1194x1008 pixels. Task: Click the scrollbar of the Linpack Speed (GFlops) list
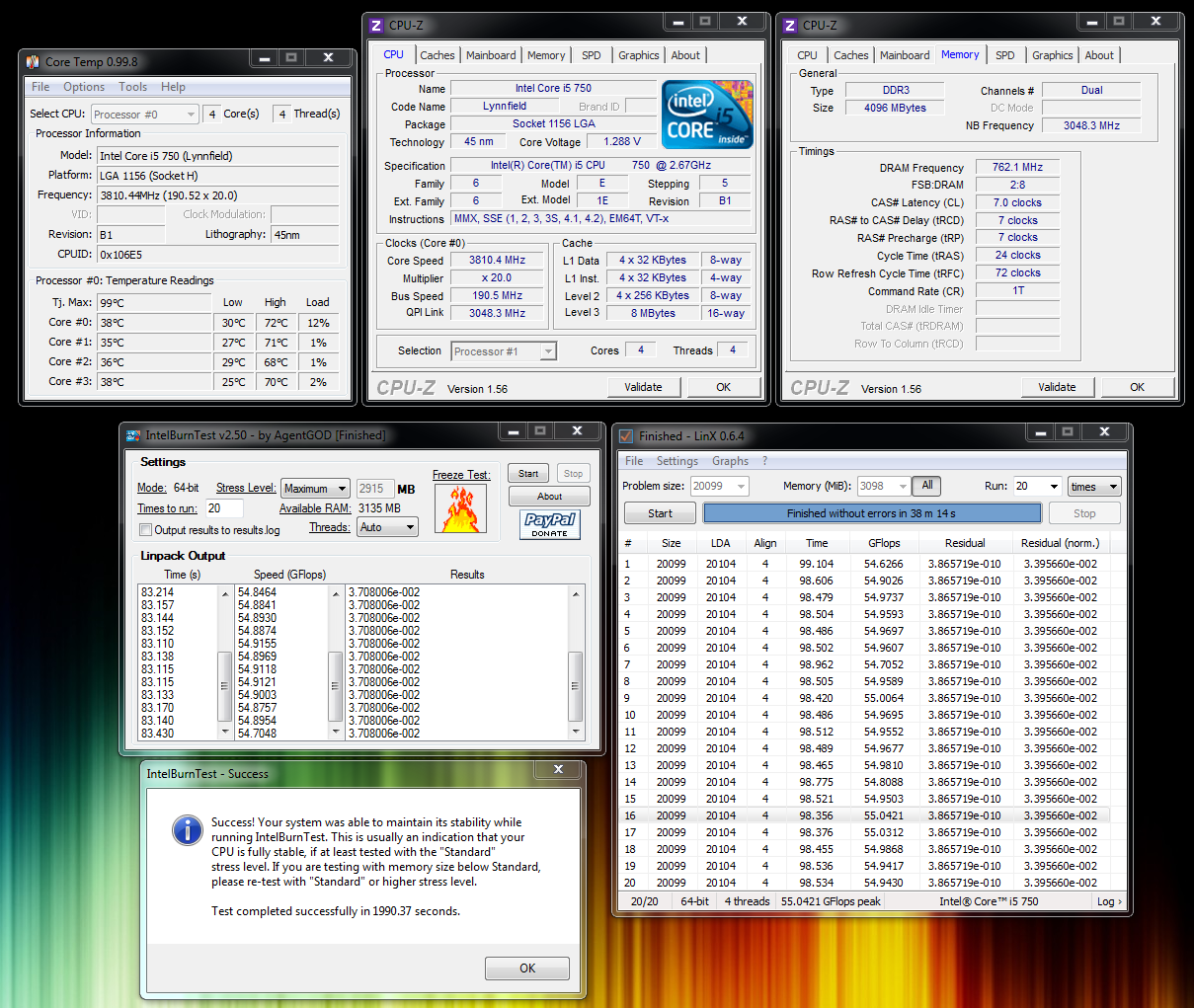pyautogui.click(x=335, y=662)
